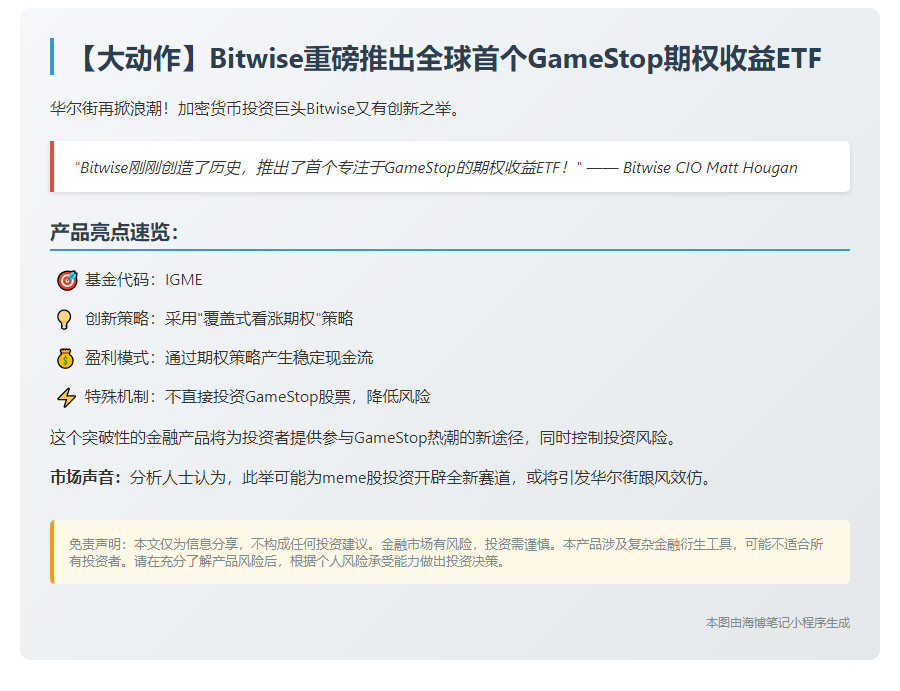The width and height of the screenshot is (900, 691).
Task: Click the line 特殊机制：不直接投资GameStop股票
Action: coord(258,397)
